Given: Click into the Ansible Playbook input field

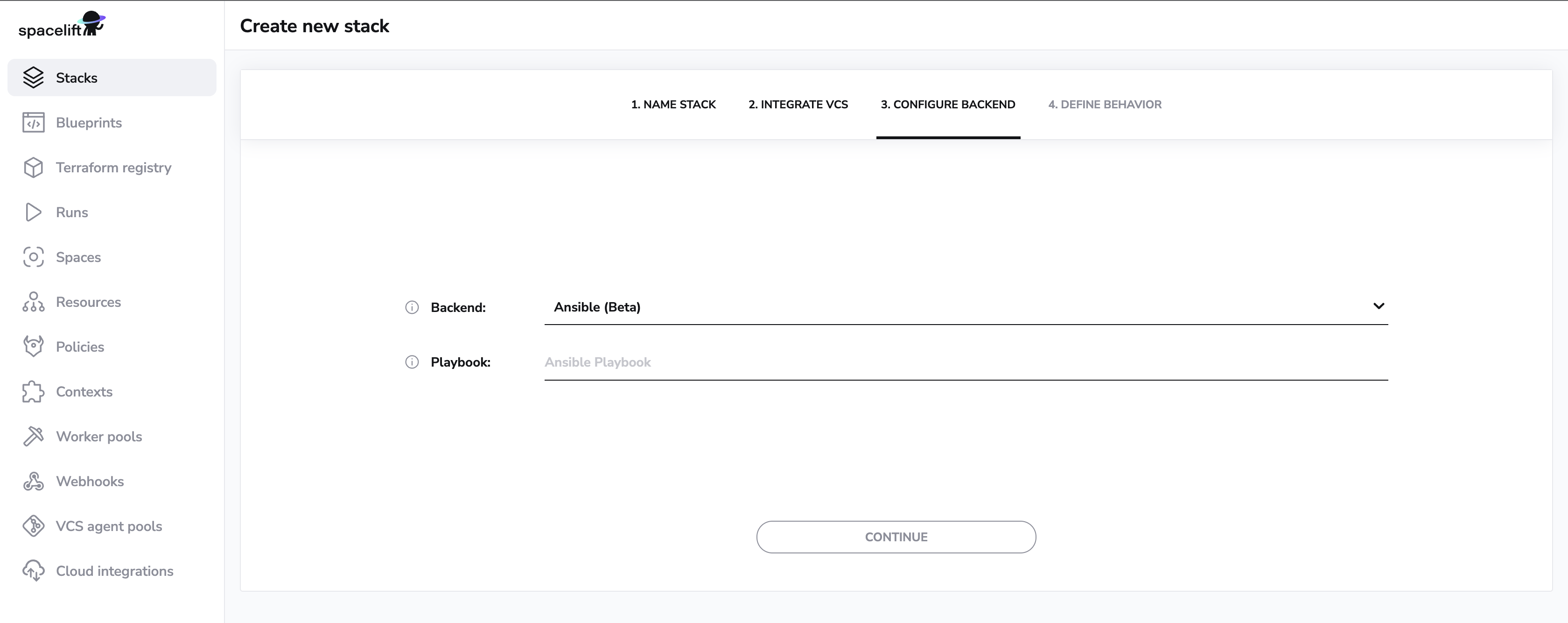Looking at the screenshot, I should (966, 362).
